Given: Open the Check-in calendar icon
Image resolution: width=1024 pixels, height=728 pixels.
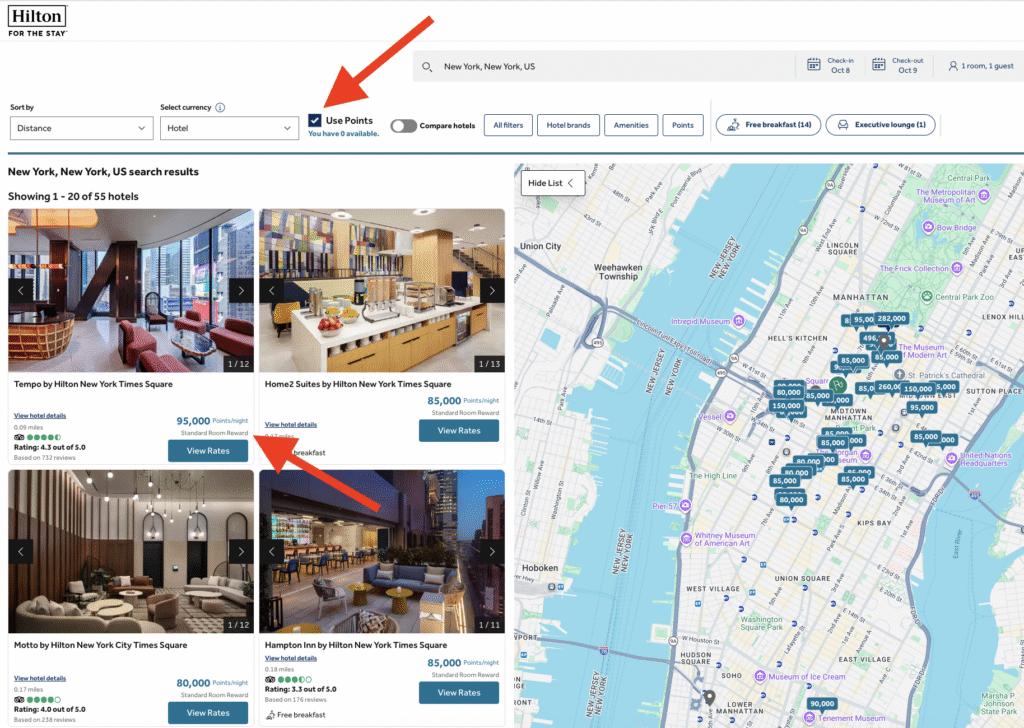Looking at the screenshot, I should [x=814, y=66].
